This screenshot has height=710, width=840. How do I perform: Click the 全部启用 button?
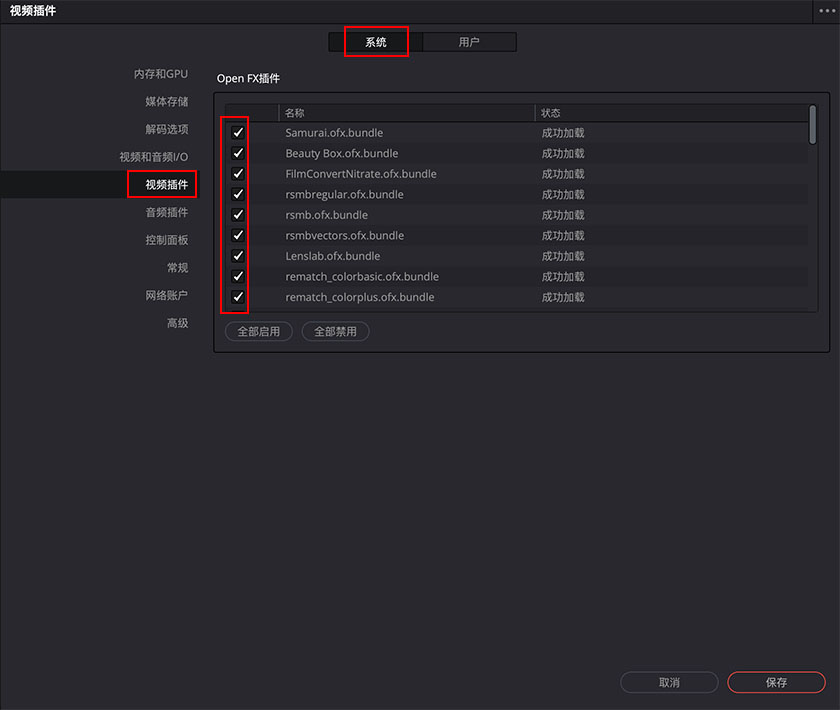pos(259,332)
